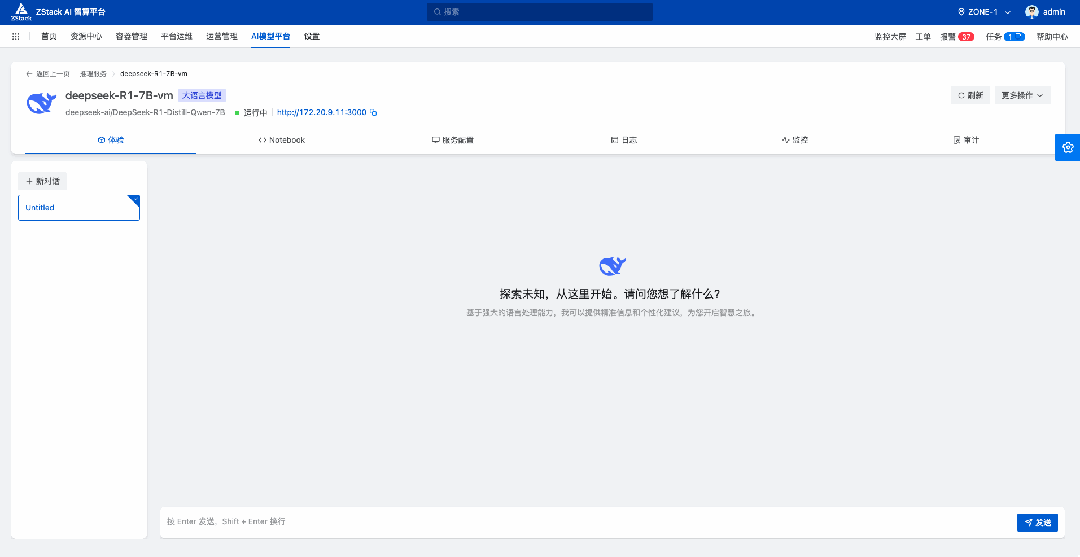Click the whale icon in chat welcome area
The height and width of the screenshot is (557, 1080).
pos(613,266)
